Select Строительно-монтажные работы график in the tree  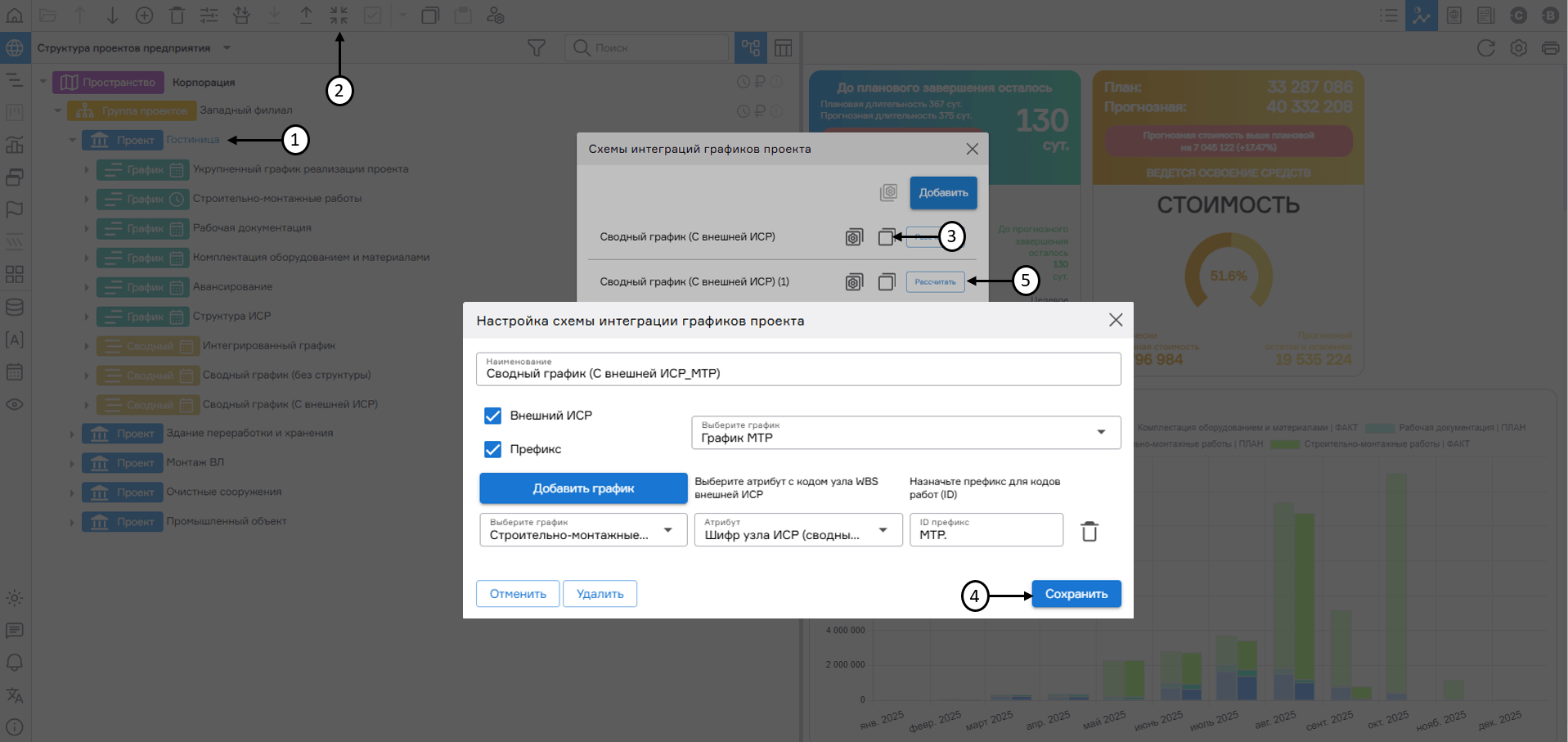pyautogui.click(x=276, y=199)
